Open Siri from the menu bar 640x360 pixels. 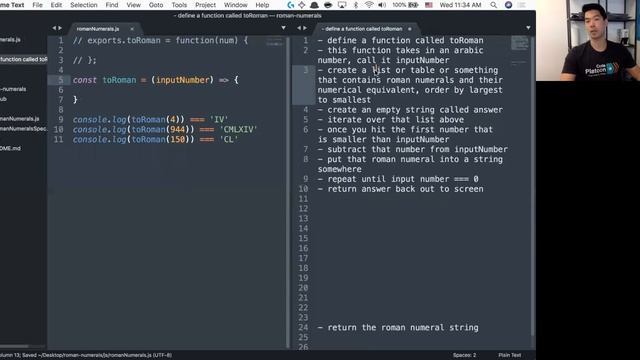point(508,5)
